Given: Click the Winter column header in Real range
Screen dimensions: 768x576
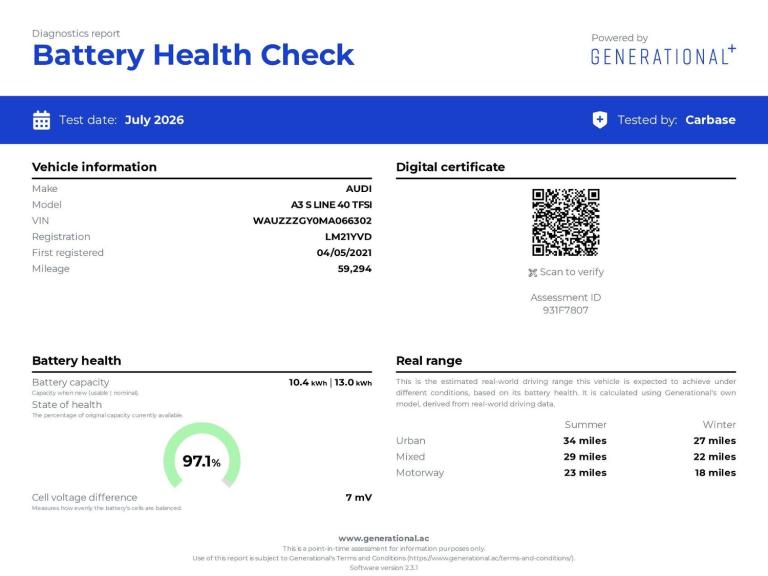Looking at the screenshot, I should 719,425.
